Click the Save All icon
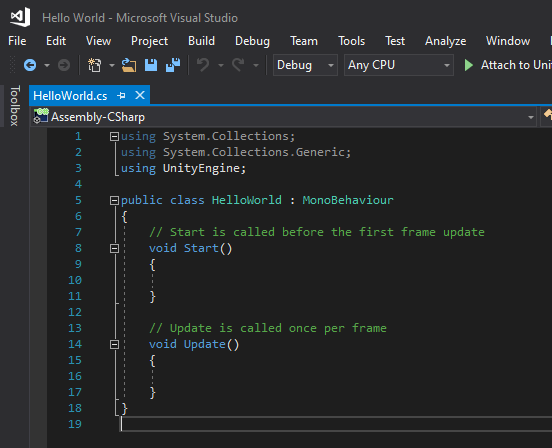Image resolution: width=552 pixels, height=448 pixels. (x=173, y=65)
